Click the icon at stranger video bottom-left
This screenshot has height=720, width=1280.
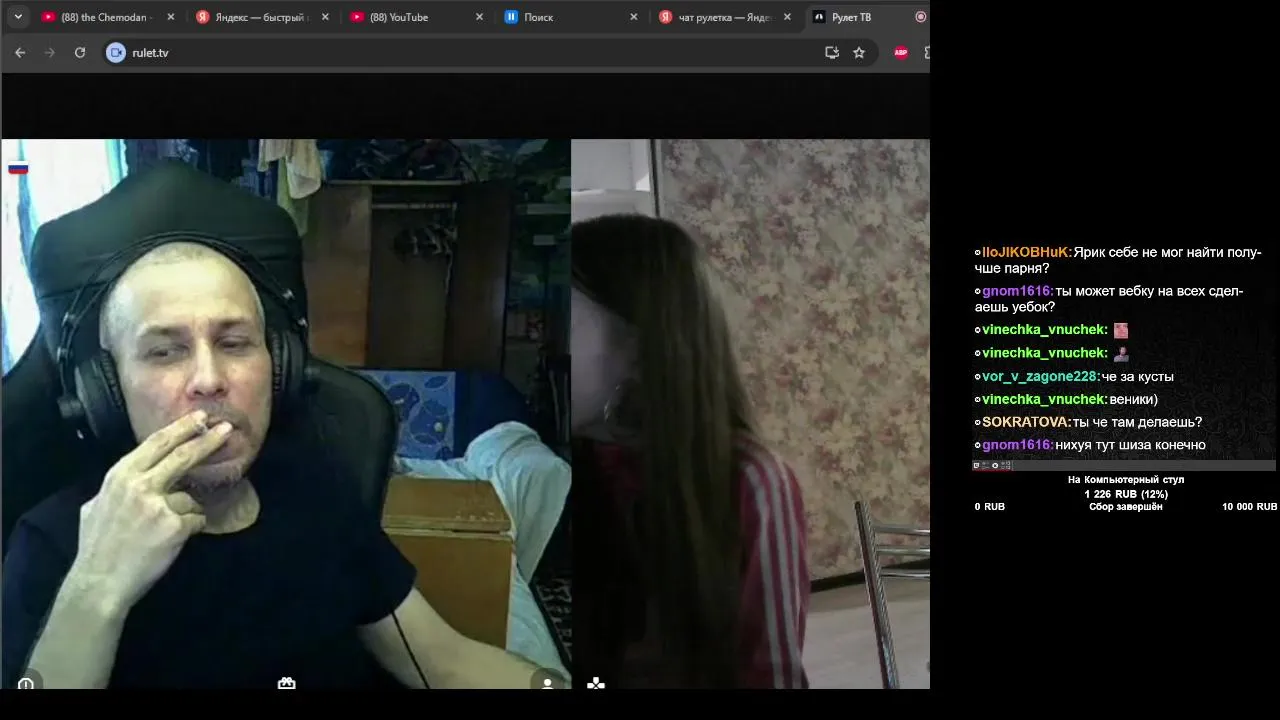tap(596, 684)
